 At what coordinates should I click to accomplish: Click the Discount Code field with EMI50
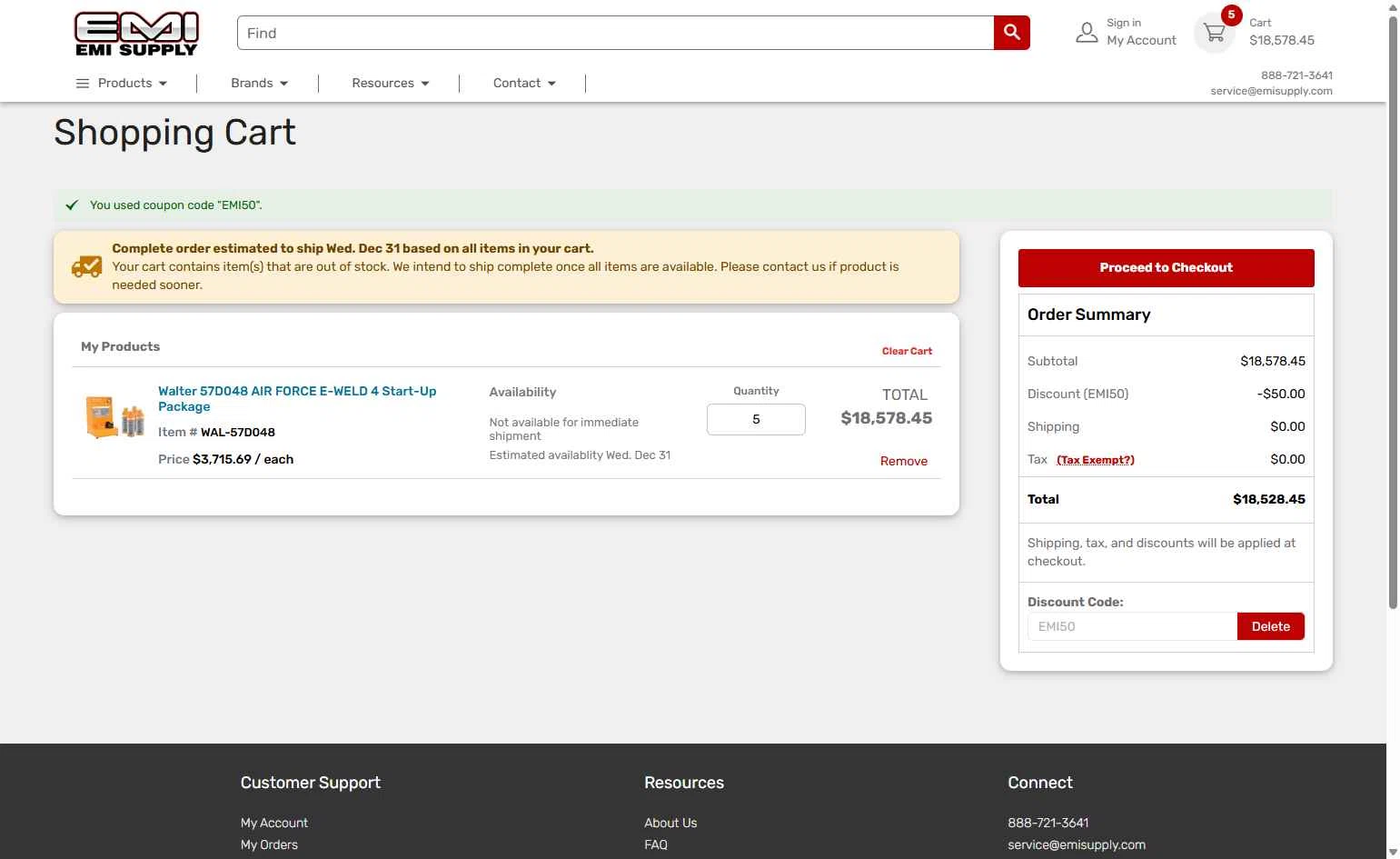pyautogui.click(x=1132, y=626)
